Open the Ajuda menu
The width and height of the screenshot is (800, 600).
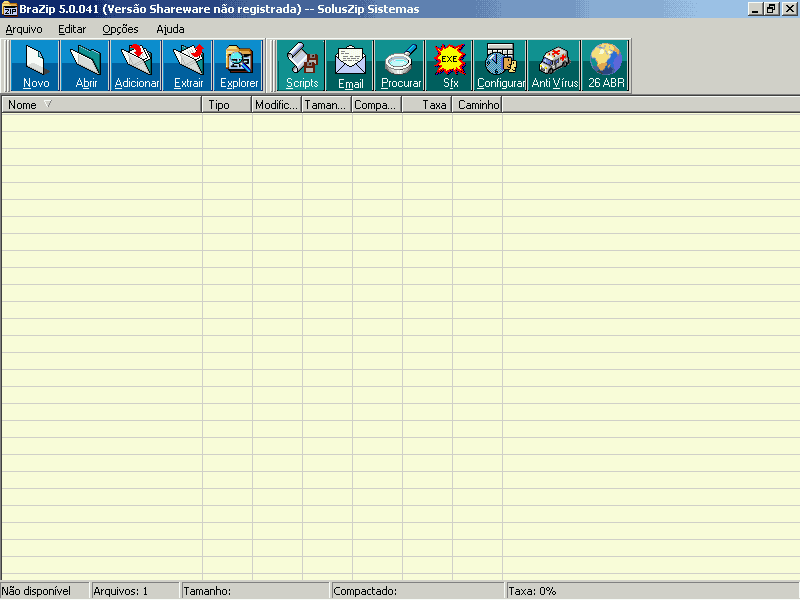point(170,29)
